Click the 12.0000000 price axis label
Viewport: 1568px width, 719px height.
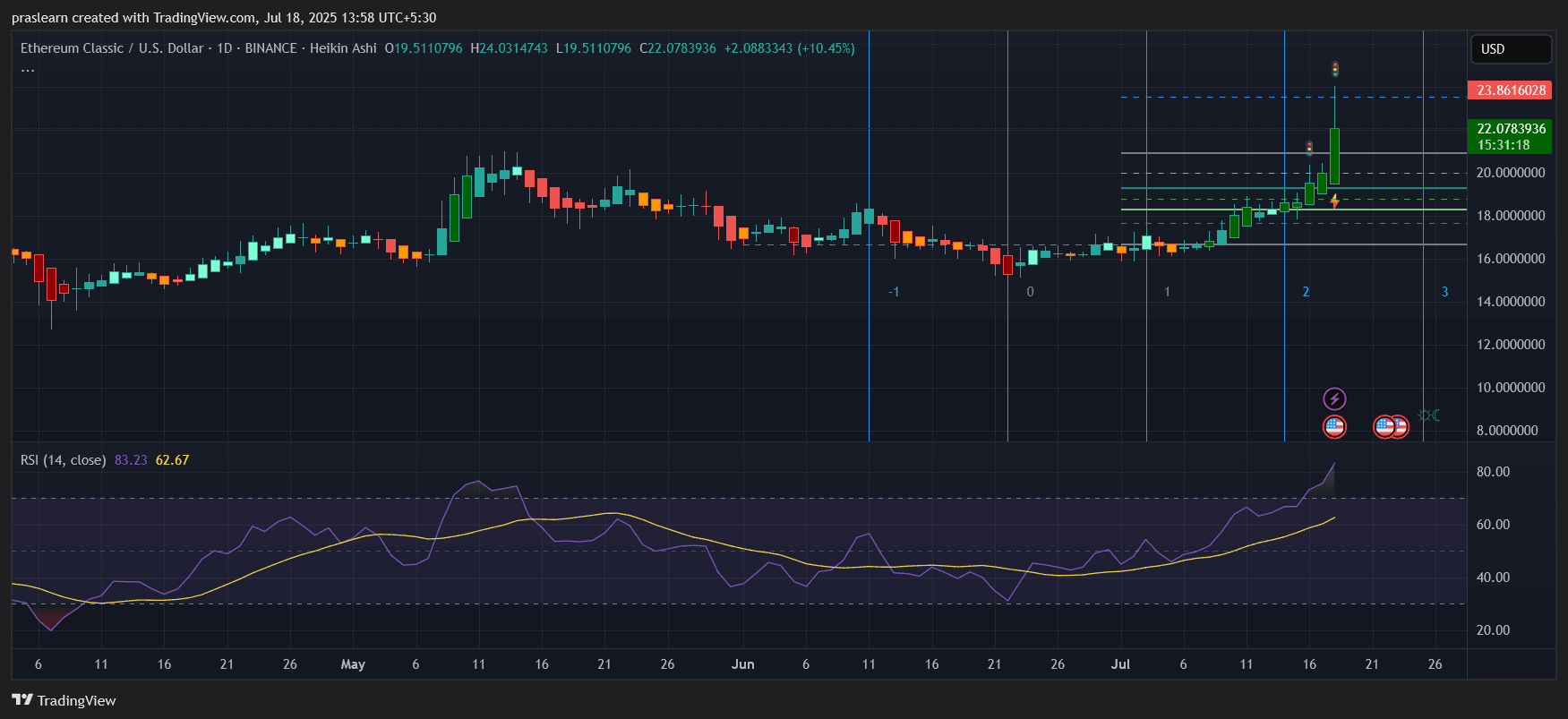click(1511, 345)
